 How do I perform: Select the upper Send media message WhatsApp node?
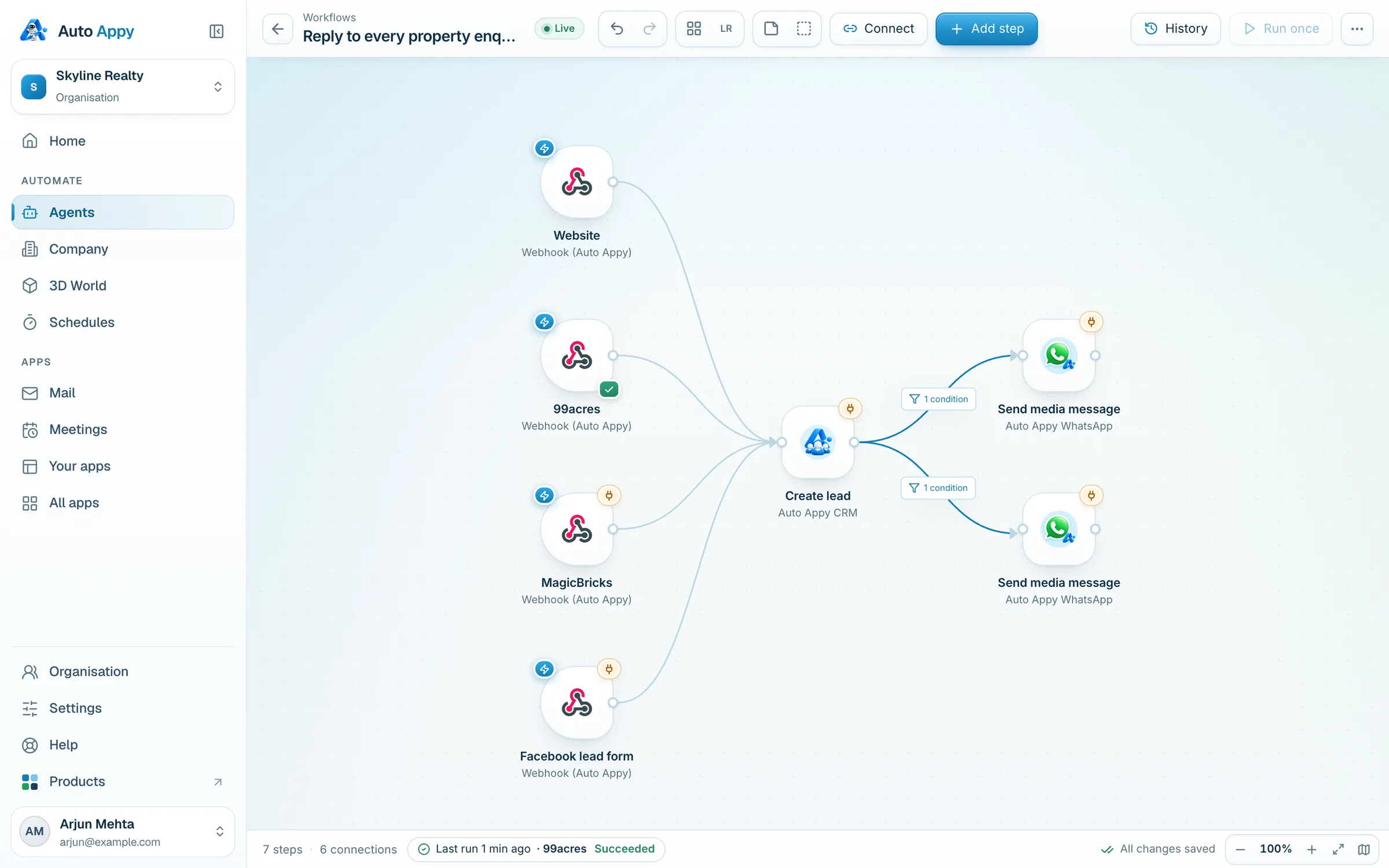[x=1059, y=355]
